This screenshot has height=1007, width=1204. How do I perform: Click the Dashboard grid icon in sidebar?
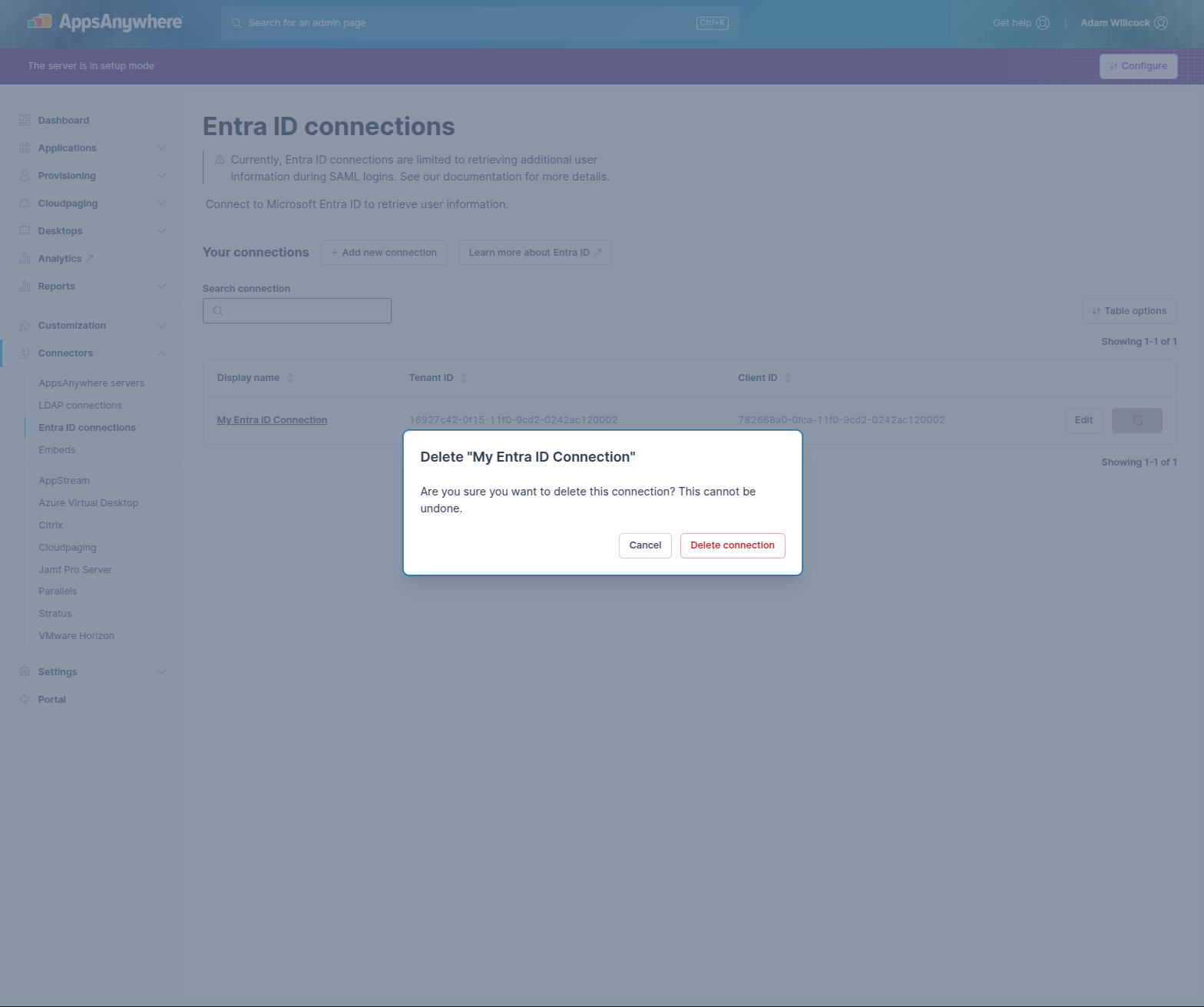[25, 121]
